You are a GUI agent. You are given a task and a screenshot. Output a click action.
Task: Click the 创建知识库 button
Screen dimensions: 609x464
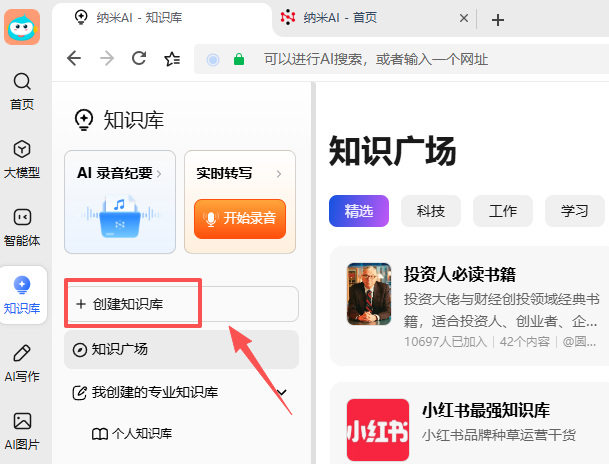(181, 304)
